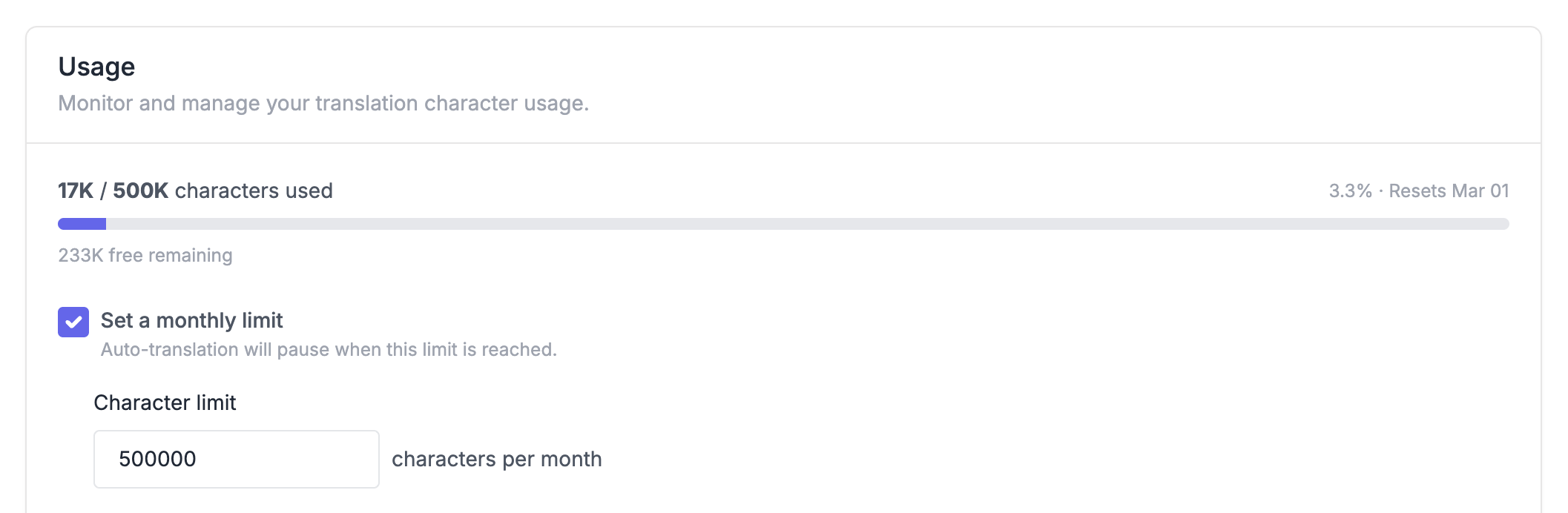Focus the Character limit input field
The height and width of the screenshot is (513, 1568).
(236, 459)
